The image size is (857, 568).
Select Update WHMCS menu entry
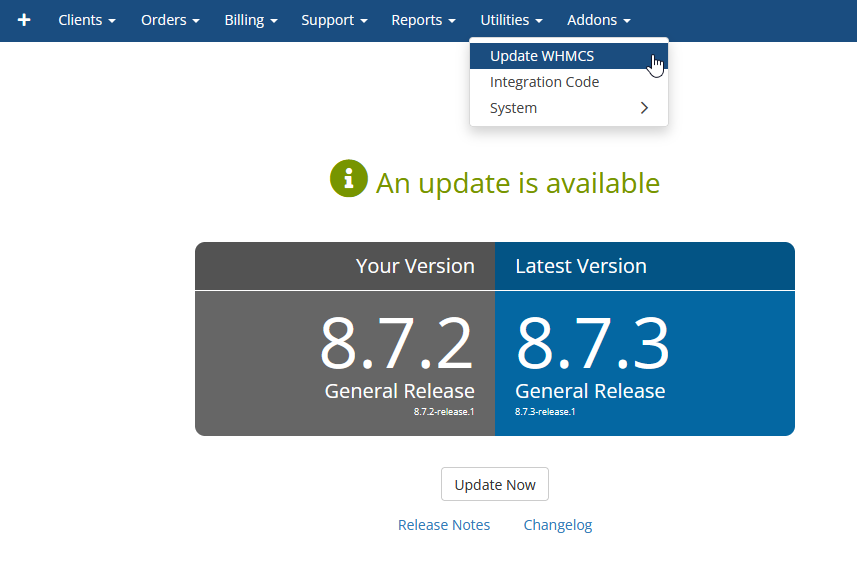(568, 56)
